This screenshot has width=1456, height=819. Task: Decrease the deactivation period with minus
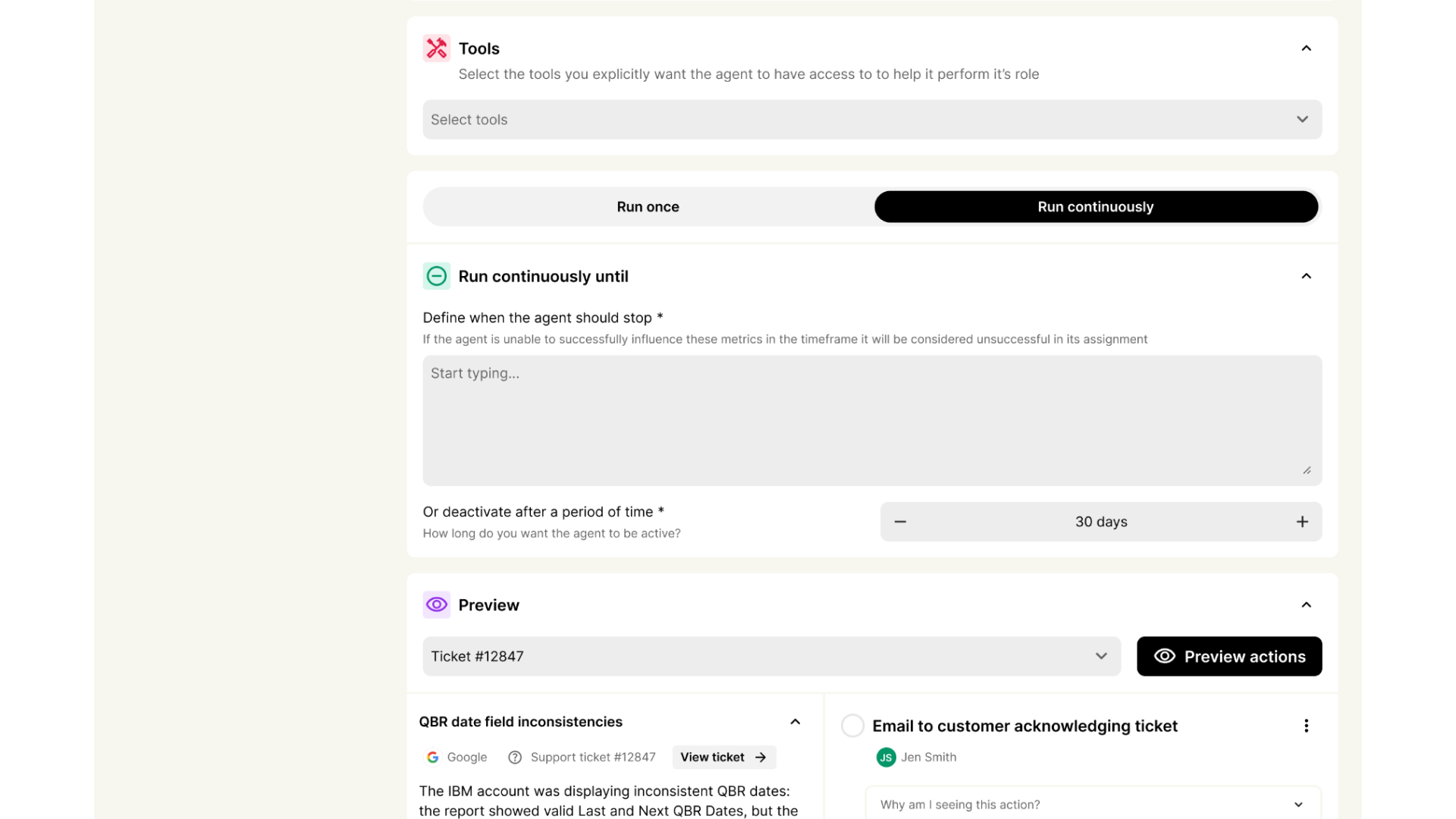(x=900, y=522)
